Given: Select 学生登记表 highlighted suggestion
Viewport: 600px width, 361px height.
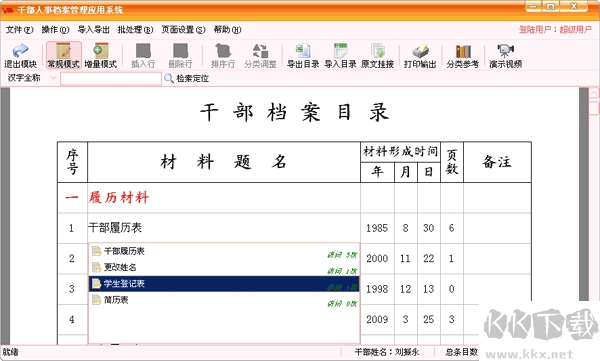Looking at the screenshot, I should 224,284.
